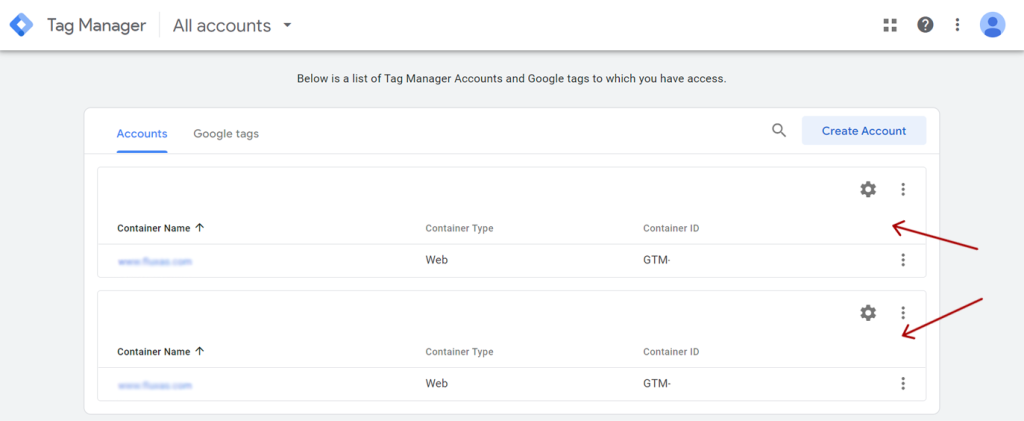Open the first account's container link

(155, 261)
